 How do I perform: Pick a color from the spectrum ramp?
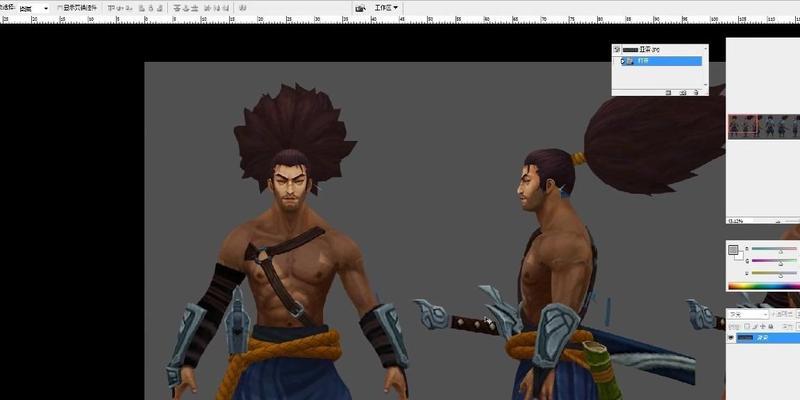click(764, 286)
